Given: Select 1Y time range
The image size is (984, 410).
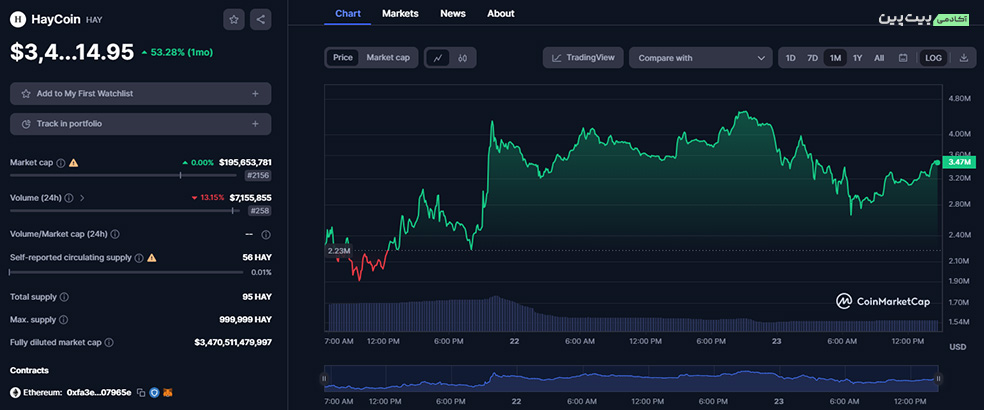Looking at the screenshot, I should tap(858, 58).
